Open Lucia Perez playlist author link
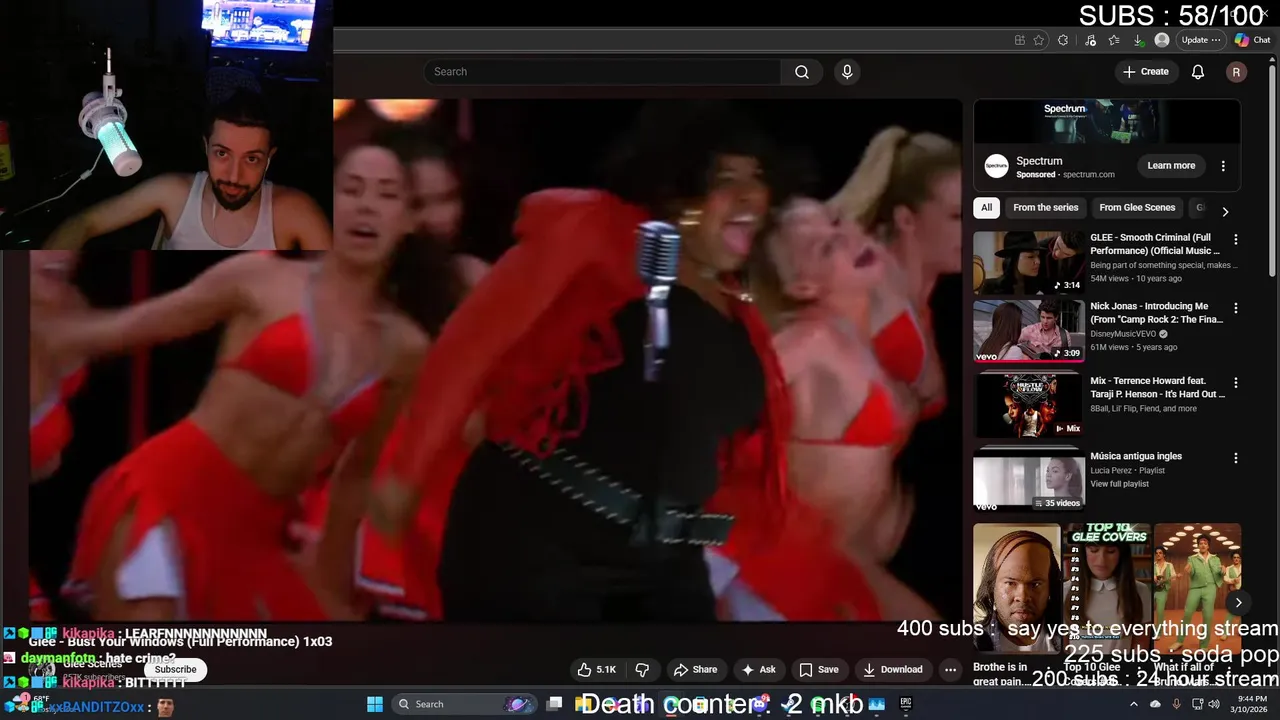This screenshot has width=1280, height=720. tap(1112, 470)
